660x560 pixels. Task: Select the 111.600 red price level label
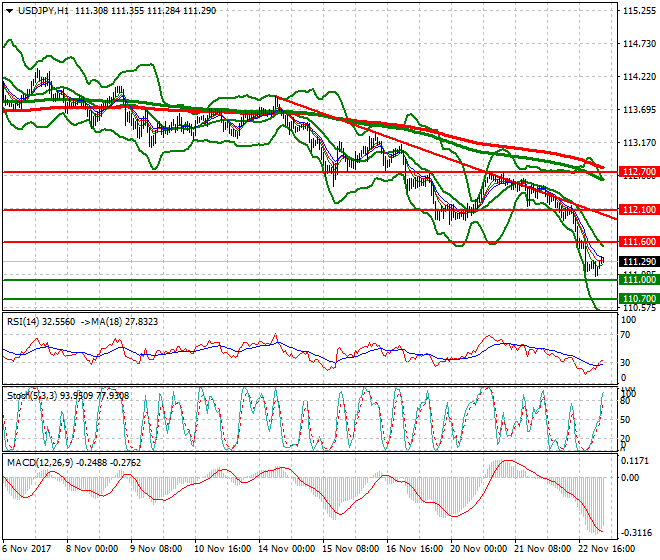639,242
